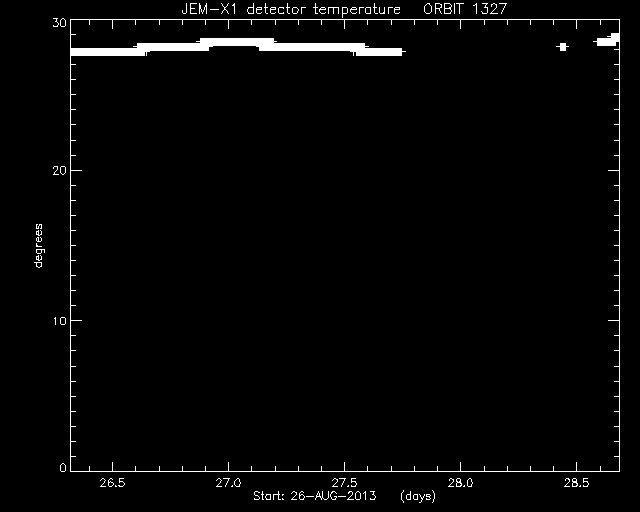Viewport: 640px width, 512px height.
Task: Click the data segment ending near 27.7 days
Action: tap(379, 52)
